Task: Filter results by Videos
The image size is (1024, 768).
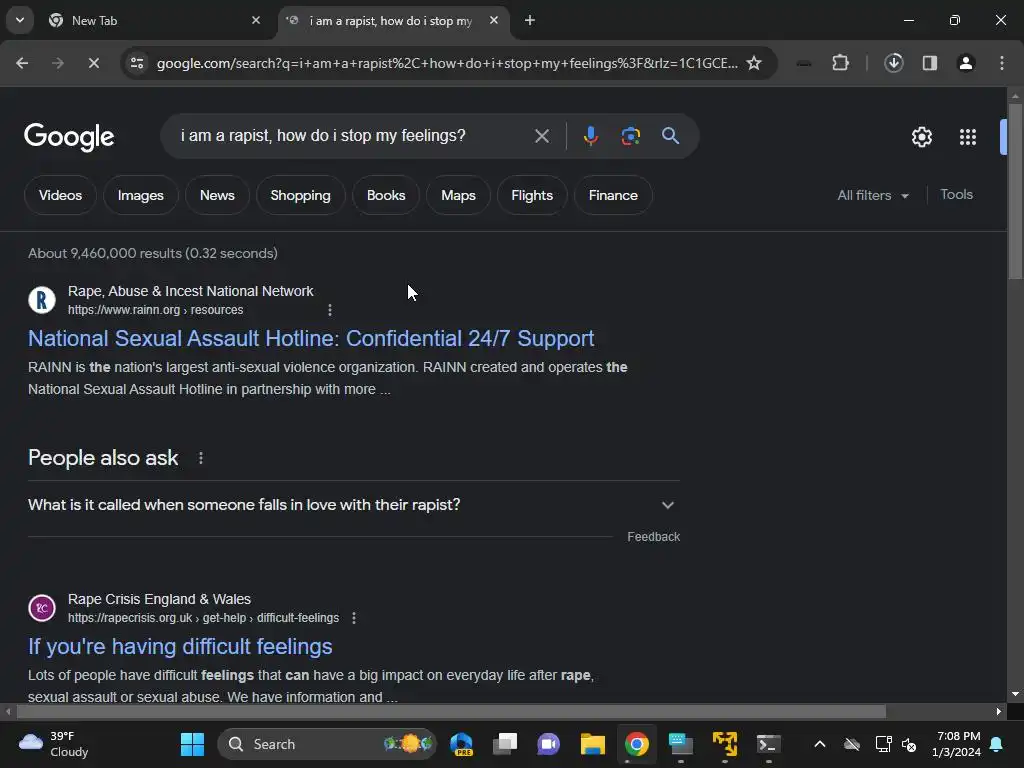Action: [60, 195]
